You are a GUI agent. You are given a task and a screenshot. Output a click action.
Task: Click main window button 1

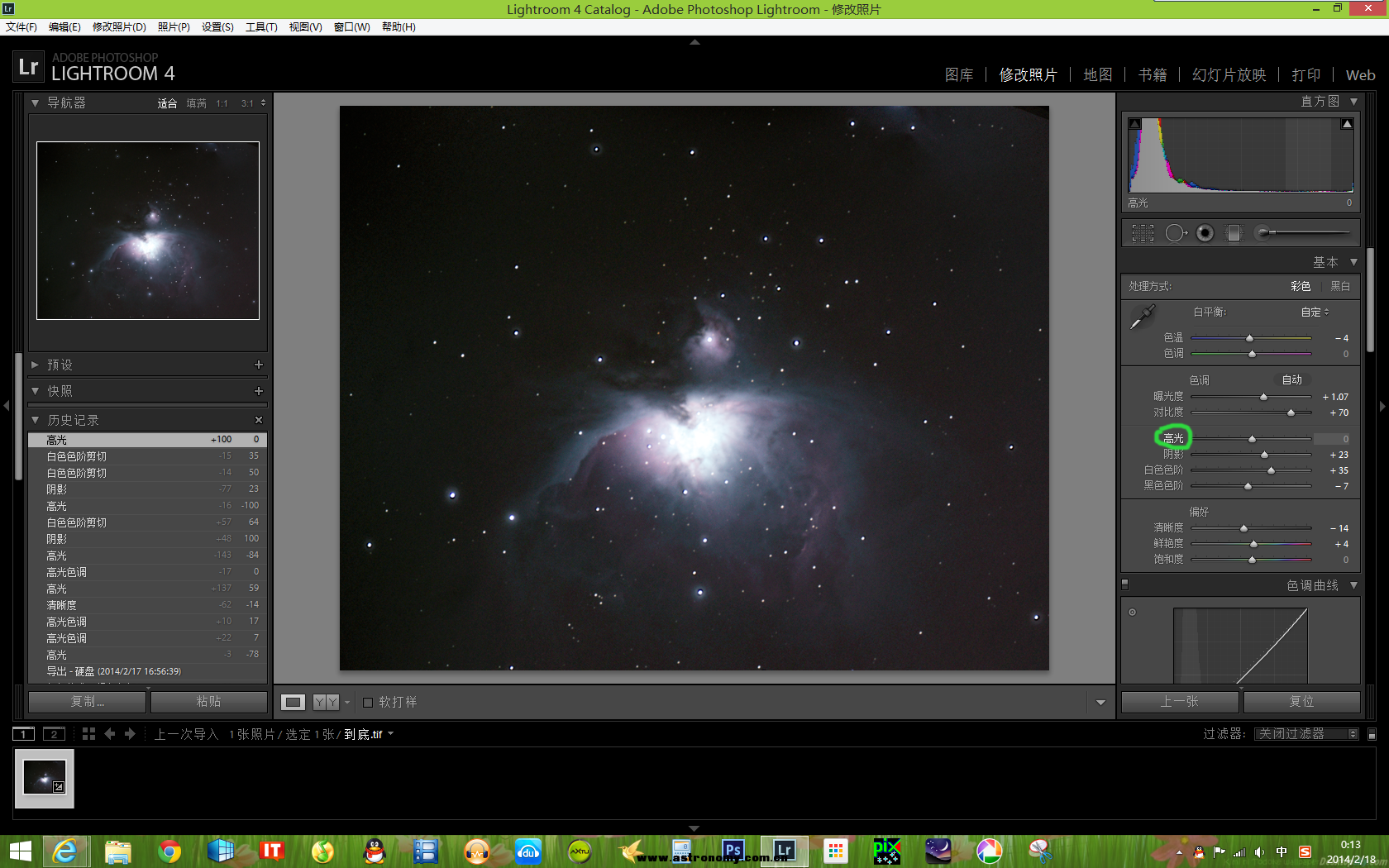(23, 734)
